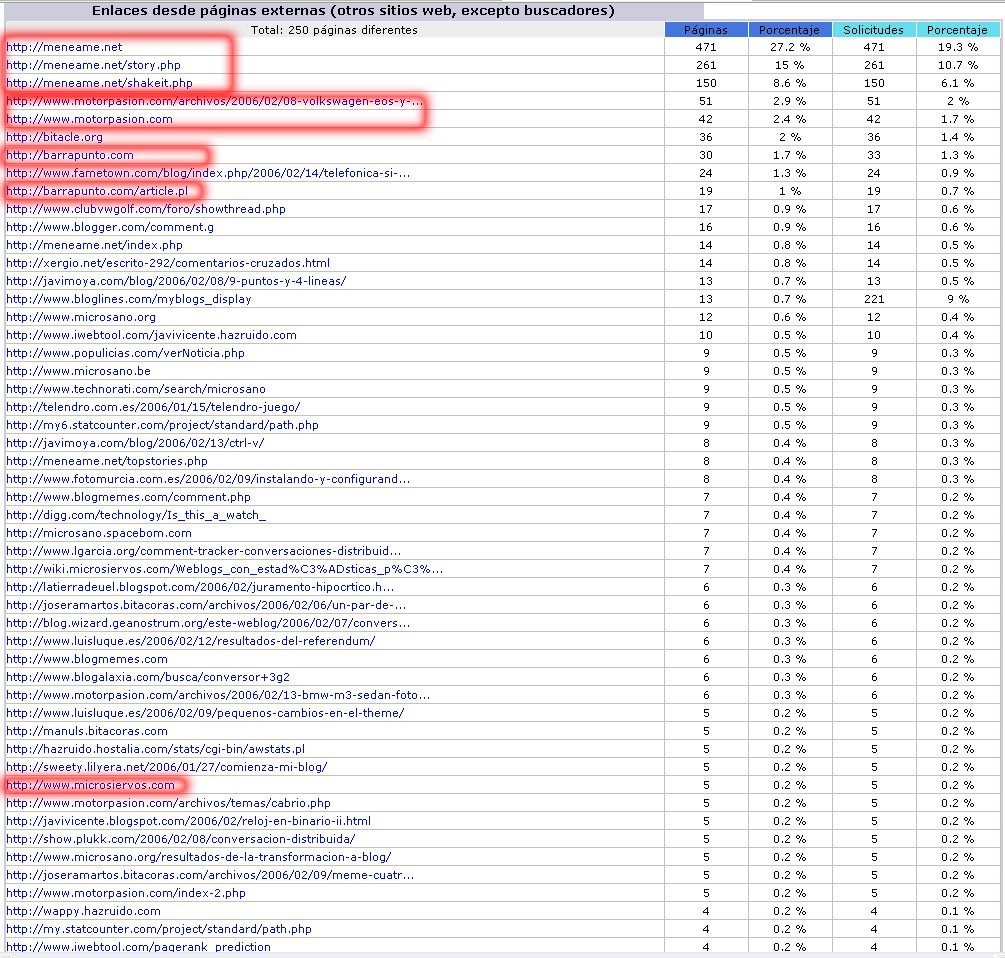Visit the http://www.microsano.org link

pyautogui.click(x=81, y=316)
